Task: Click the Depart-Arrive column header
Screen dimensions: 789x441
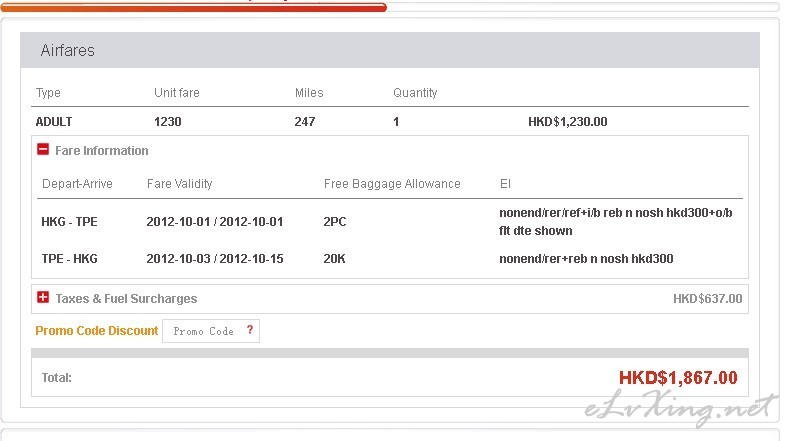Action: tap(77, 184)
